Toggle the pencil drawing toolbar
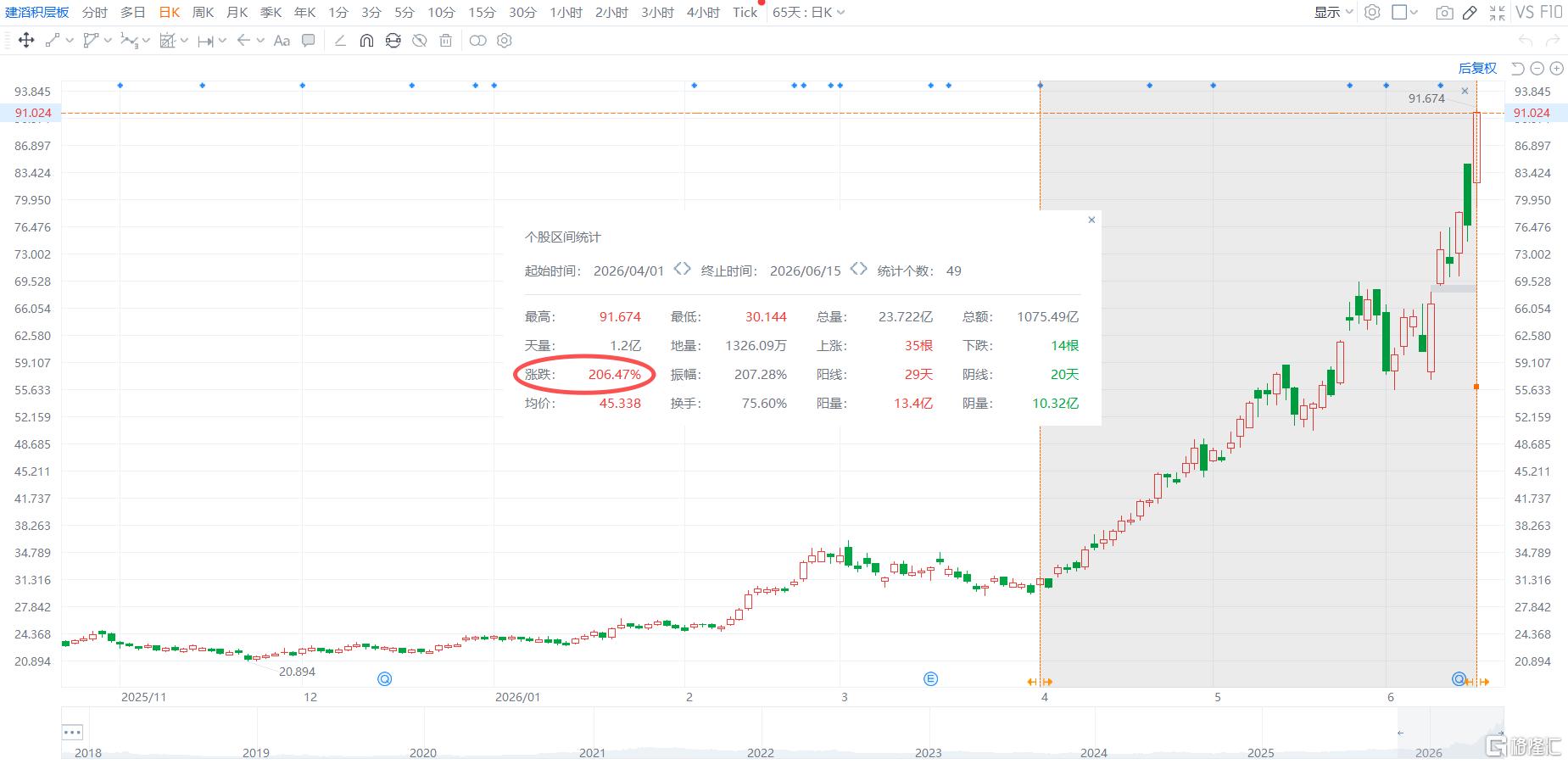This screenshot has width=1568, height=764. pyautogui.click(x=1470, y=13)
